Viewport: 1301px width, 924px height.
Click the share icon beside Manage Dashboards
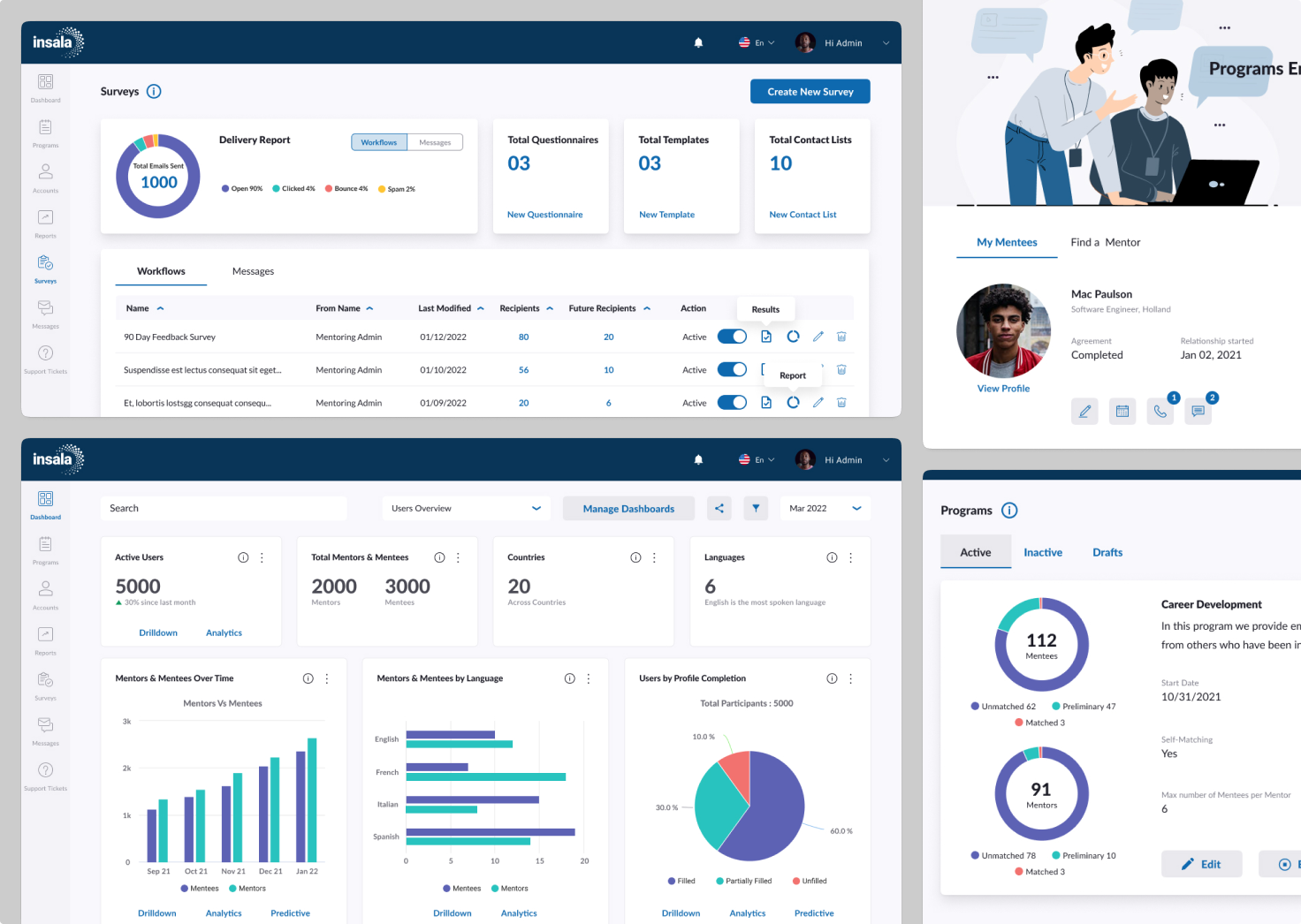719,508
